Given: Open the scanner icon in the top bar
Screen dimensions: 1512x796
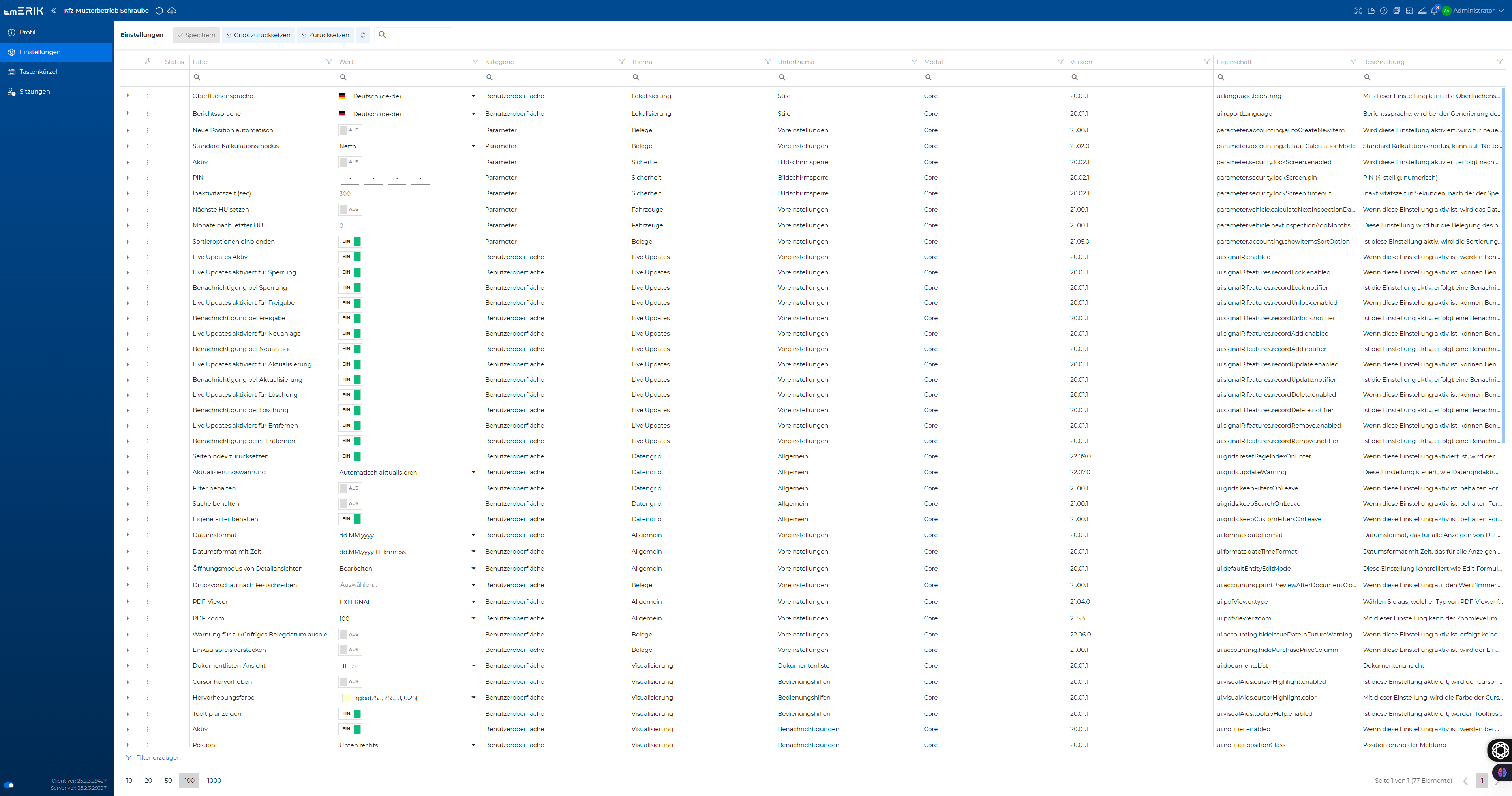Looking at the screenshot, I should (x=1422, y=11).
